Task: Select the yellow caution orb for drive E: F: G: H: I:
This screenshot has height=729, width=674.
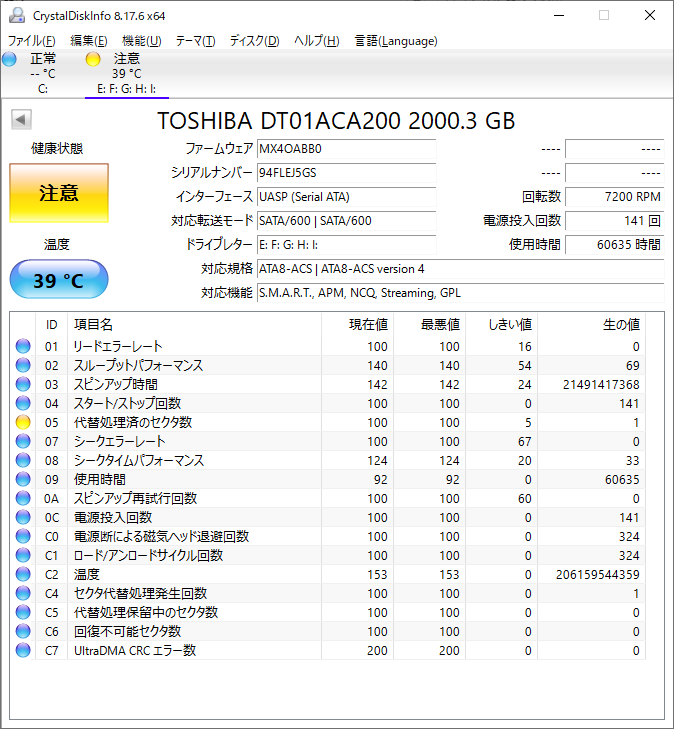Action: [93, 59]
